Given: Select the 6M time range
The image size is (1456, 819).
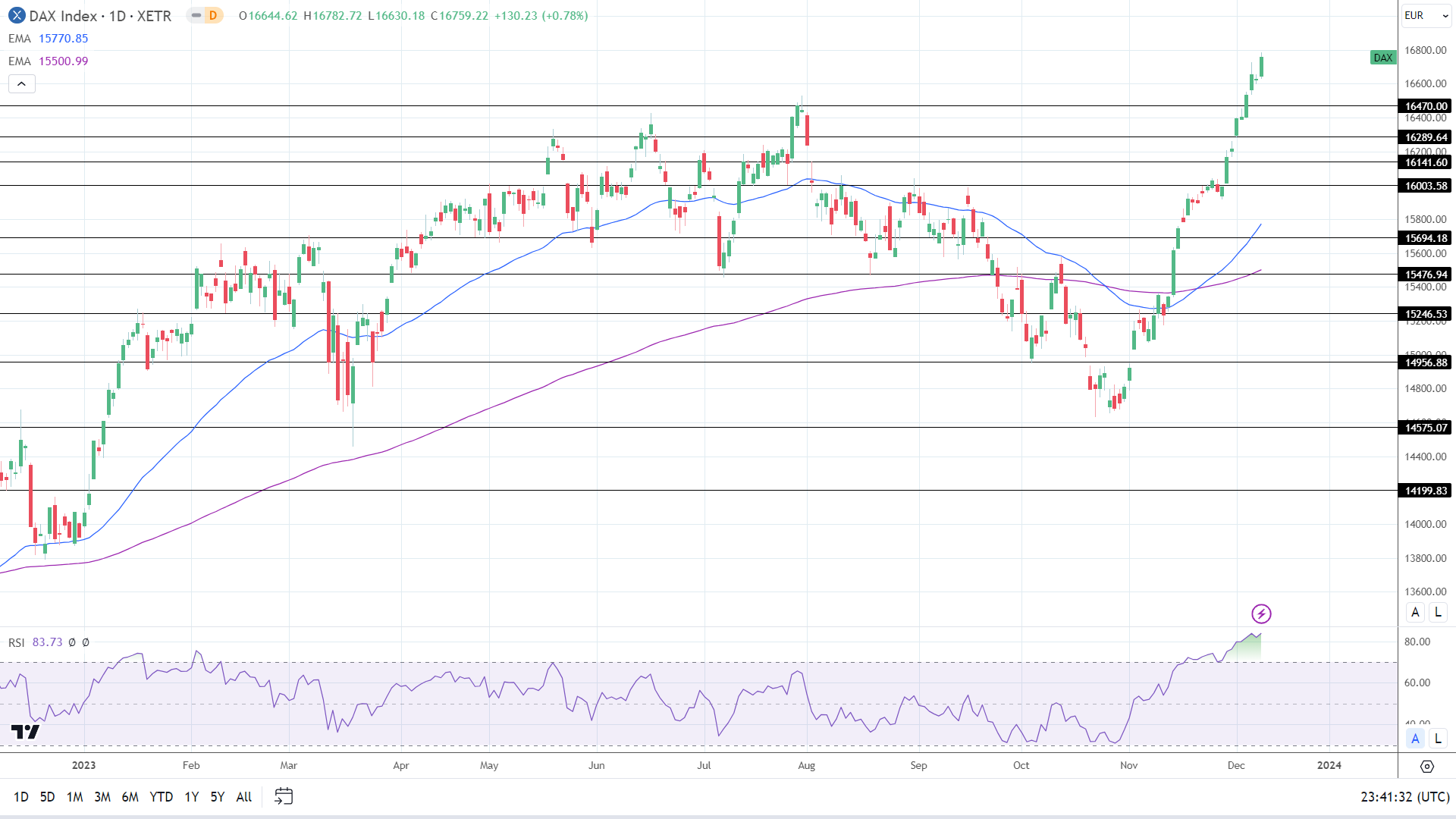Looking at the screenshot, I should point(130,797).
